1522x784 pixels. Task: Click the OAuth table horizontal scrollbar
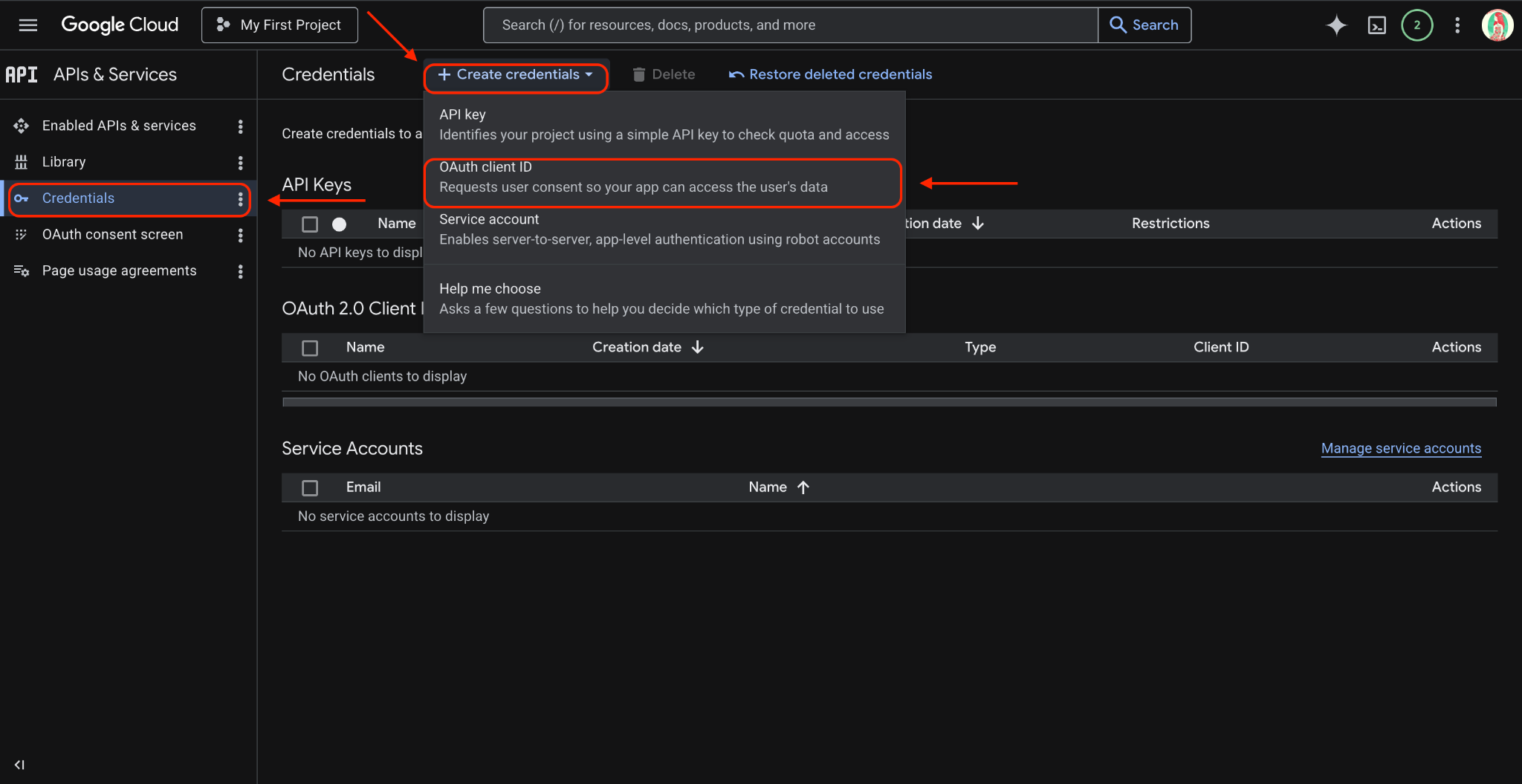(x=890, y=402)
